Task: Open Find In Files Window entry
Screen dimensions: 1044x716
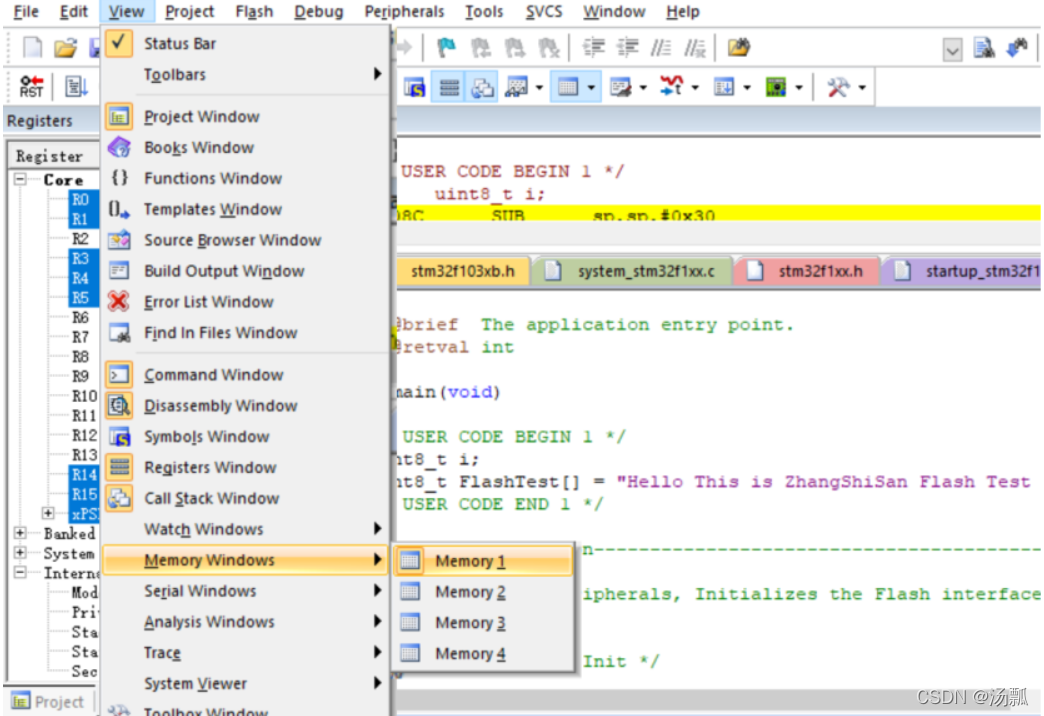Action: tap(246, 332)
